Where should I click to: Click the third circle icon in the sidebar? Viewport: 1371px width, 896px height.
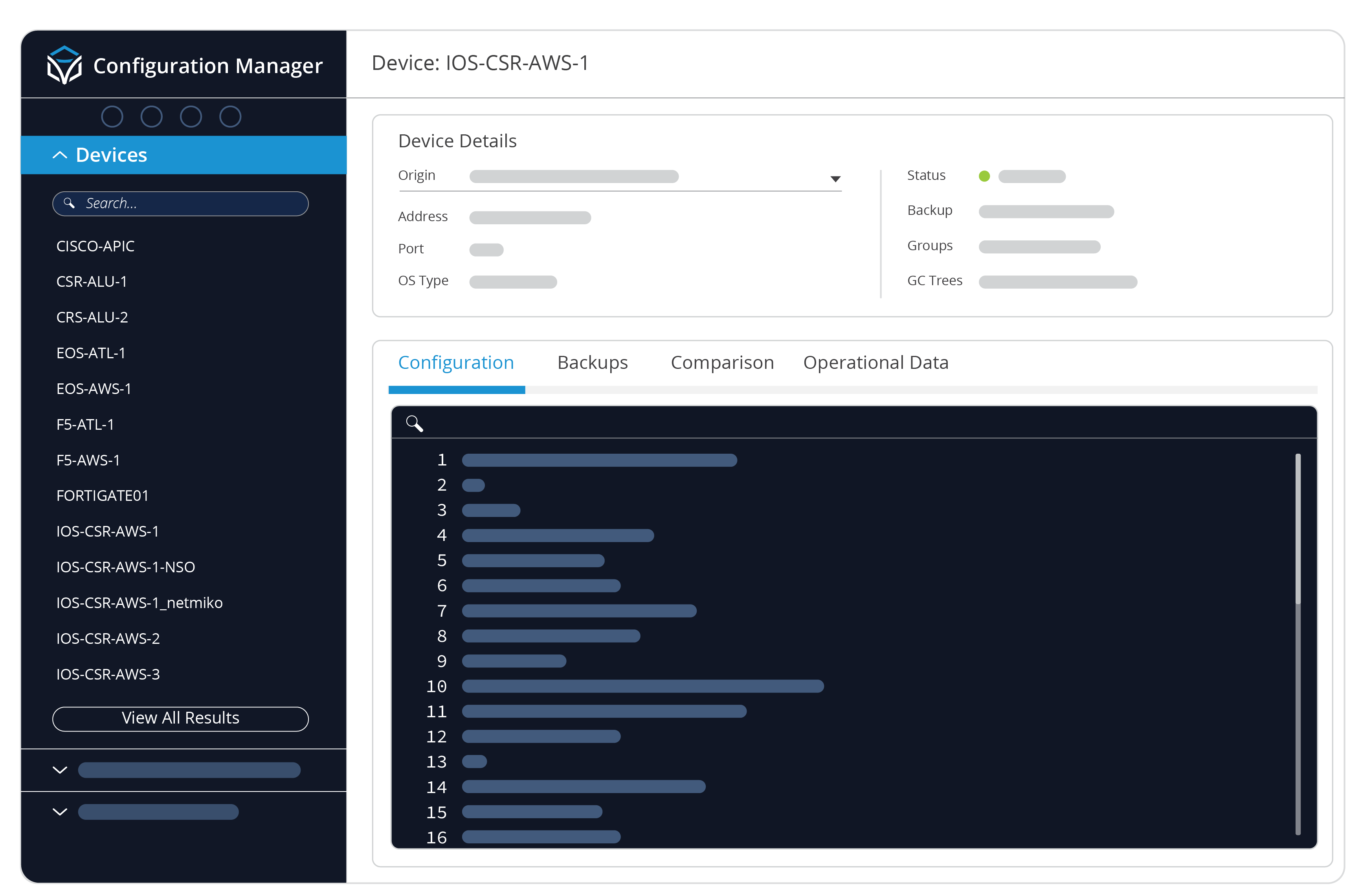click(x=191, y=117)
